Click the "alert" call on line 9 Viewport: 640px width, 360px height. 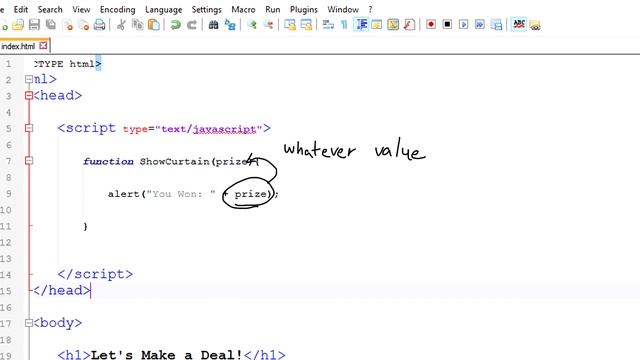[124, 194]
